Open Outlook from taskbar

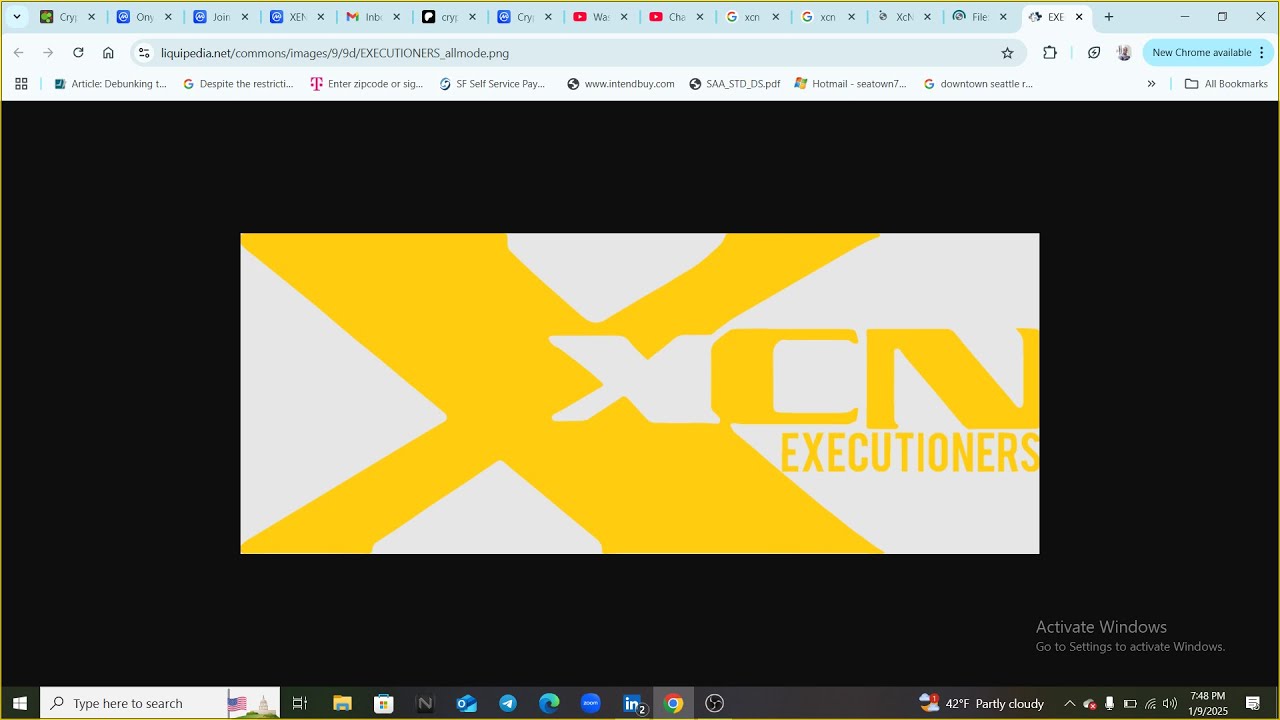pos(467,703)
